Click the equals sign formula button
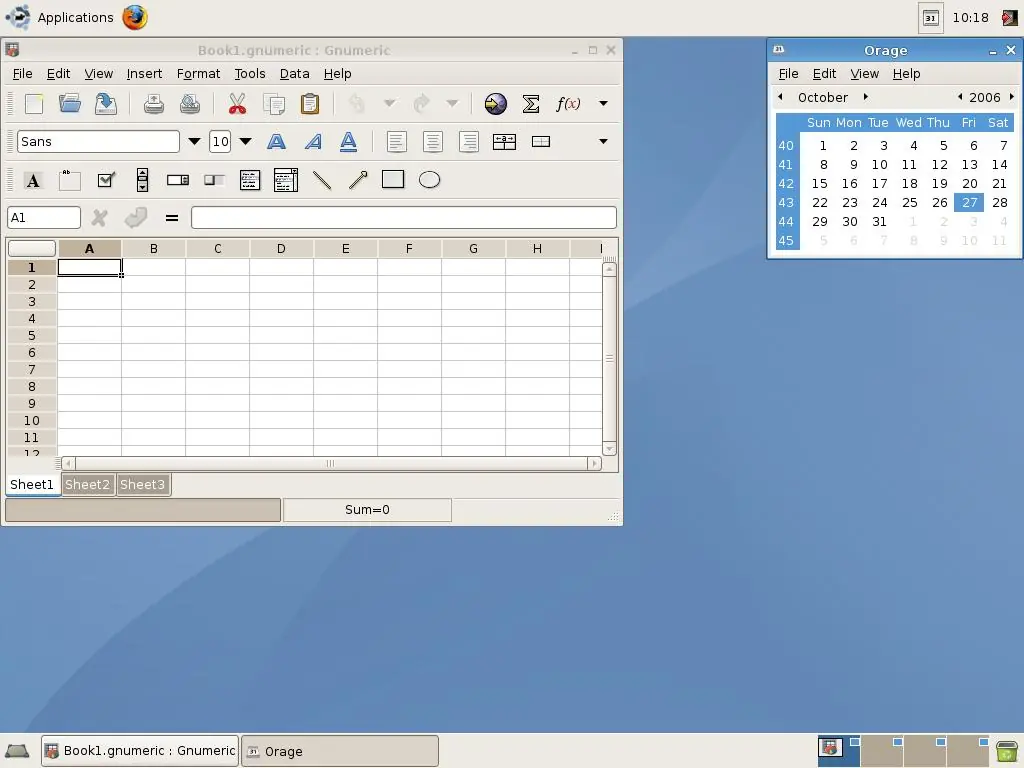 tap(172, 218)
